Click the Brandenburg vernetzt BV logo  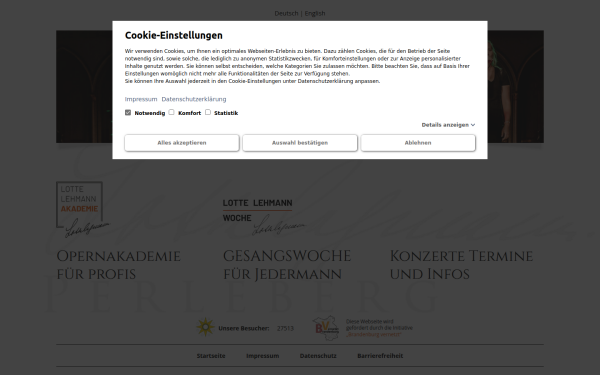click(x=326, y=328)
